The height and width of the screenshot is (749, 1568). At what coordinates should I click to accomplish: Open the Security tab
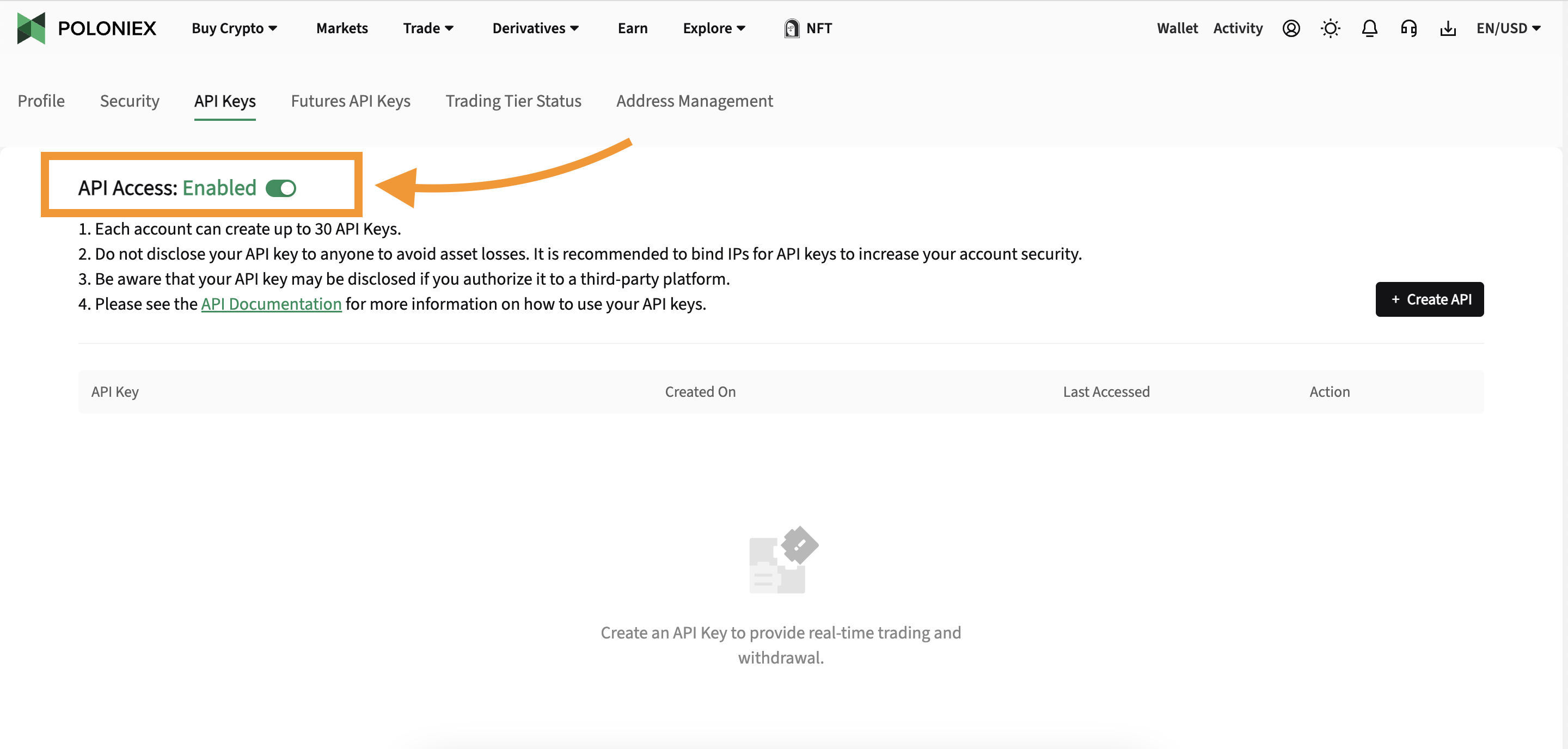[130, 101]
